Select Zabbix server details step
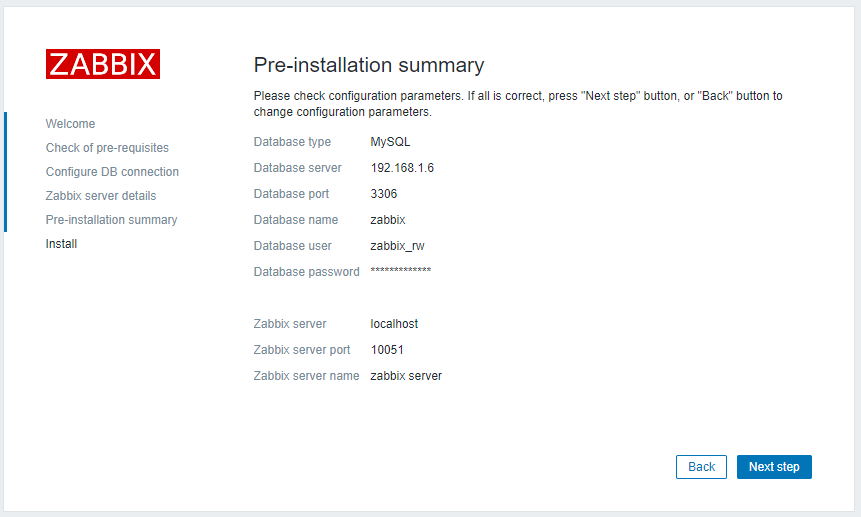 101,196
